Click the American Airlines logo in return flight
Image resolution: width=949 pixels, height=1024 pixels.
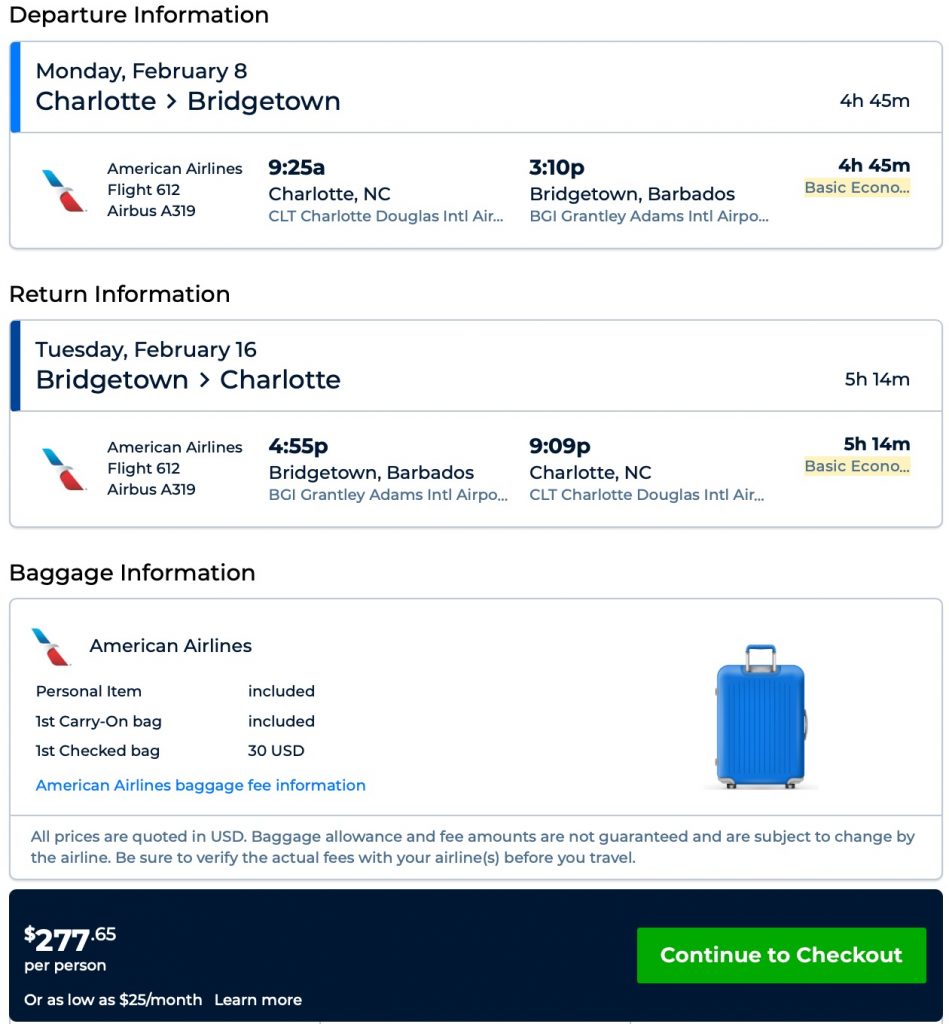point(64,468)
